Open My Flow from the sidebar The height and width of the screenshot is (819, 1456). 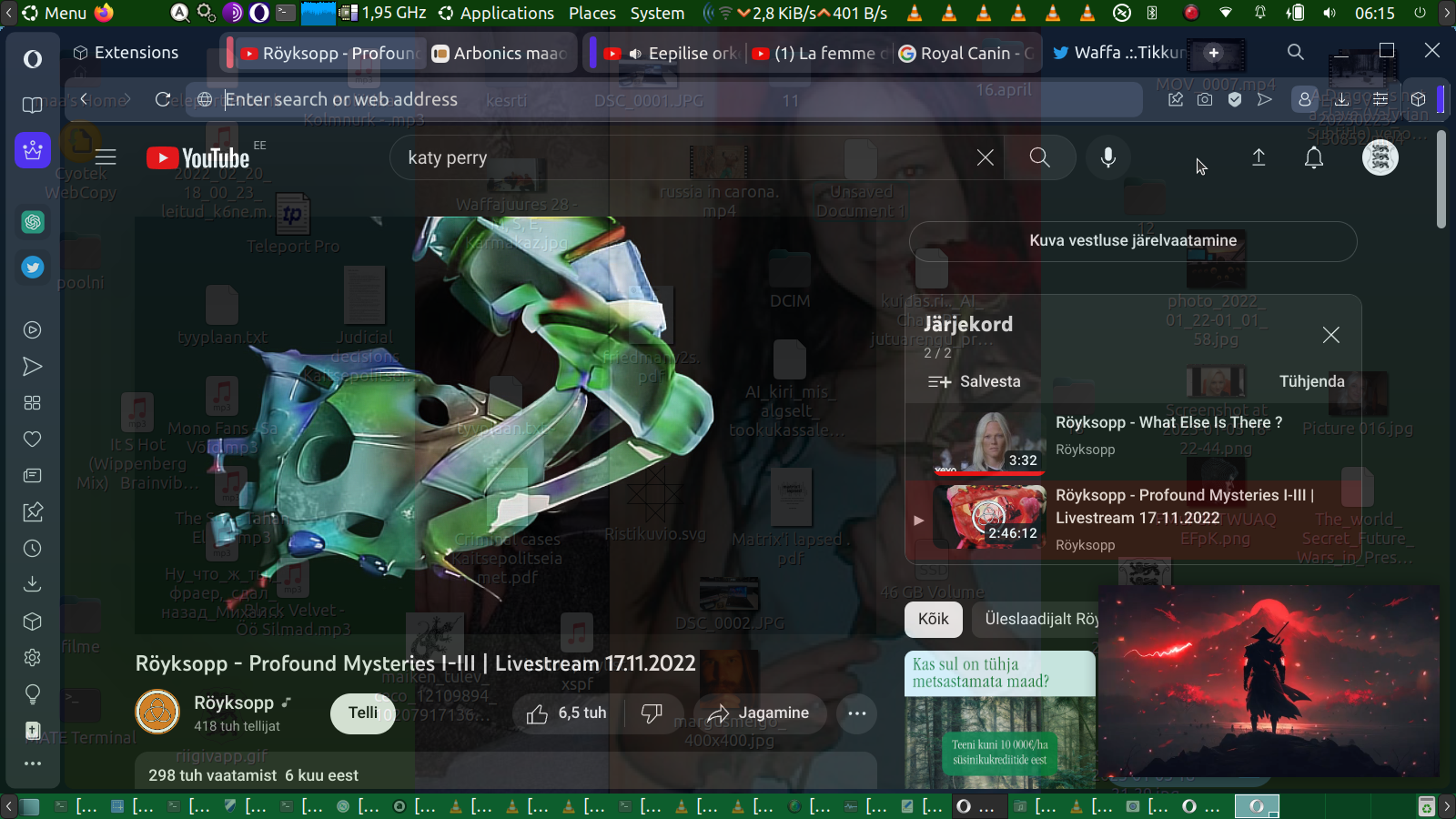click(x=33, y=367)
